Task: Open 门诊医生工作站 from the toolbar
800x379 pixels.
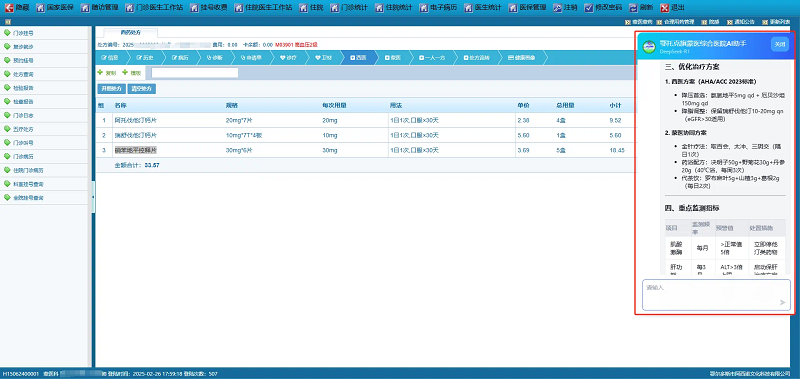Action: 154,8
